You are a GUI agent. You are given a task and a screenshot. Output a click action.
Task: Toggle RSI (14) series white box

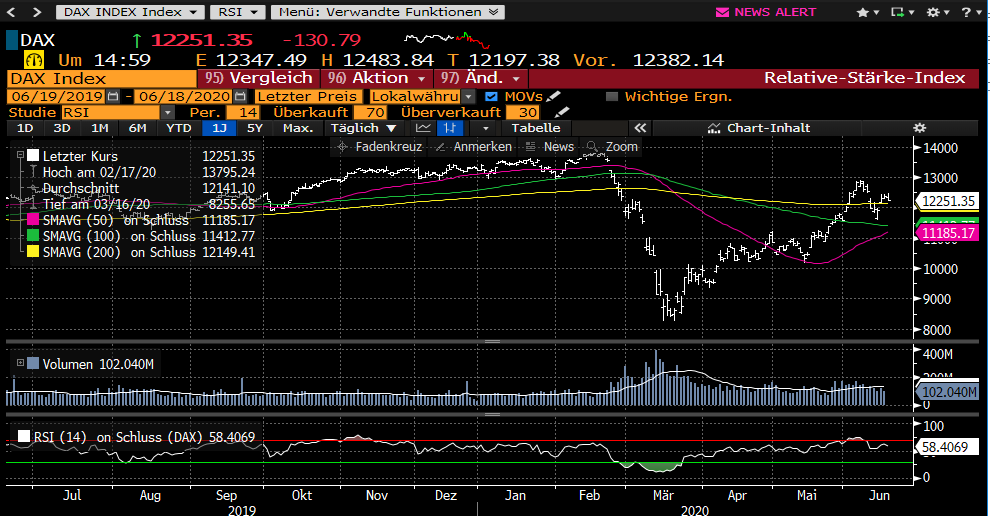pos(24,436)
